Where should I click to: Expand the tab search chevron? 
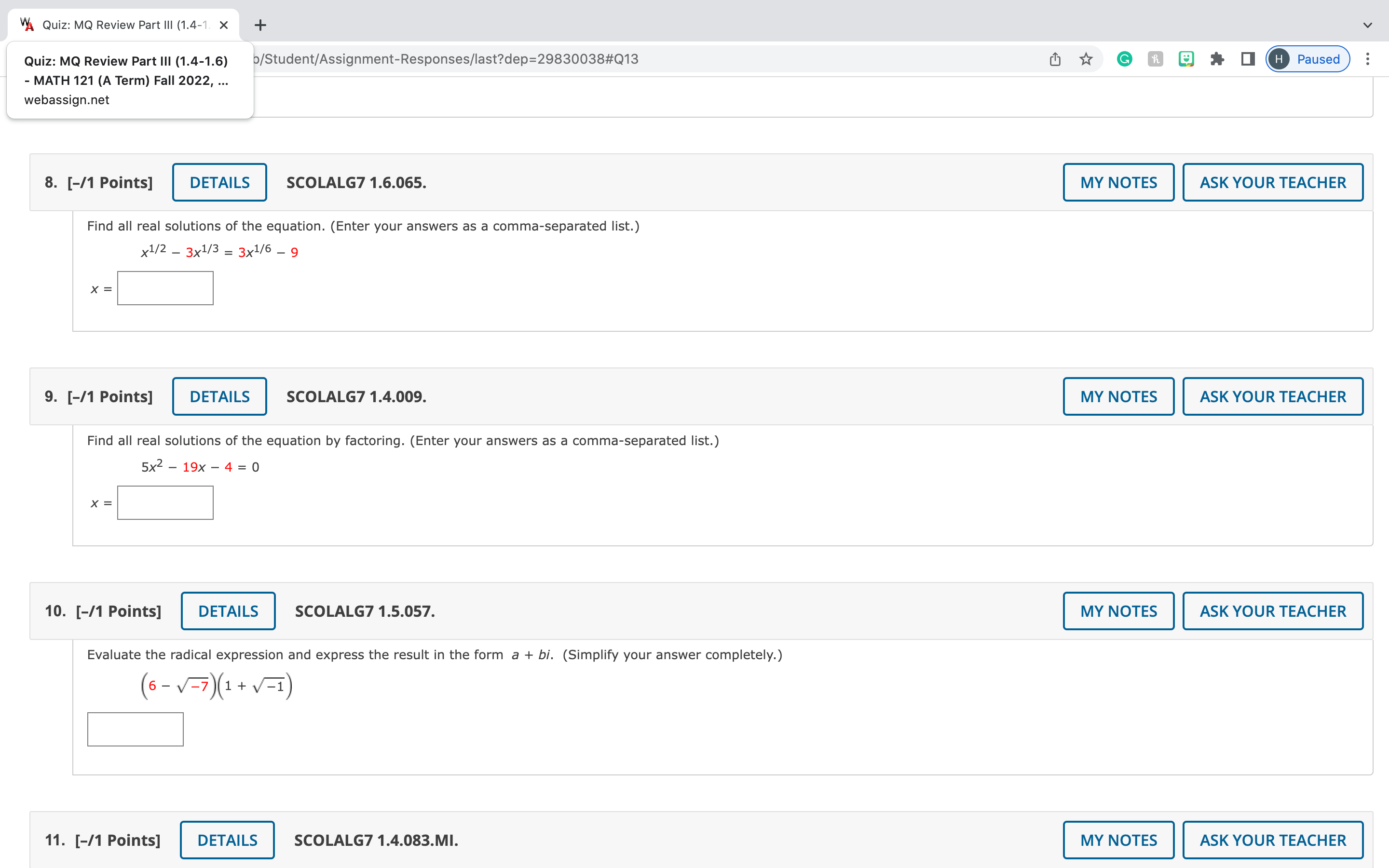(x=1367, y=25)
